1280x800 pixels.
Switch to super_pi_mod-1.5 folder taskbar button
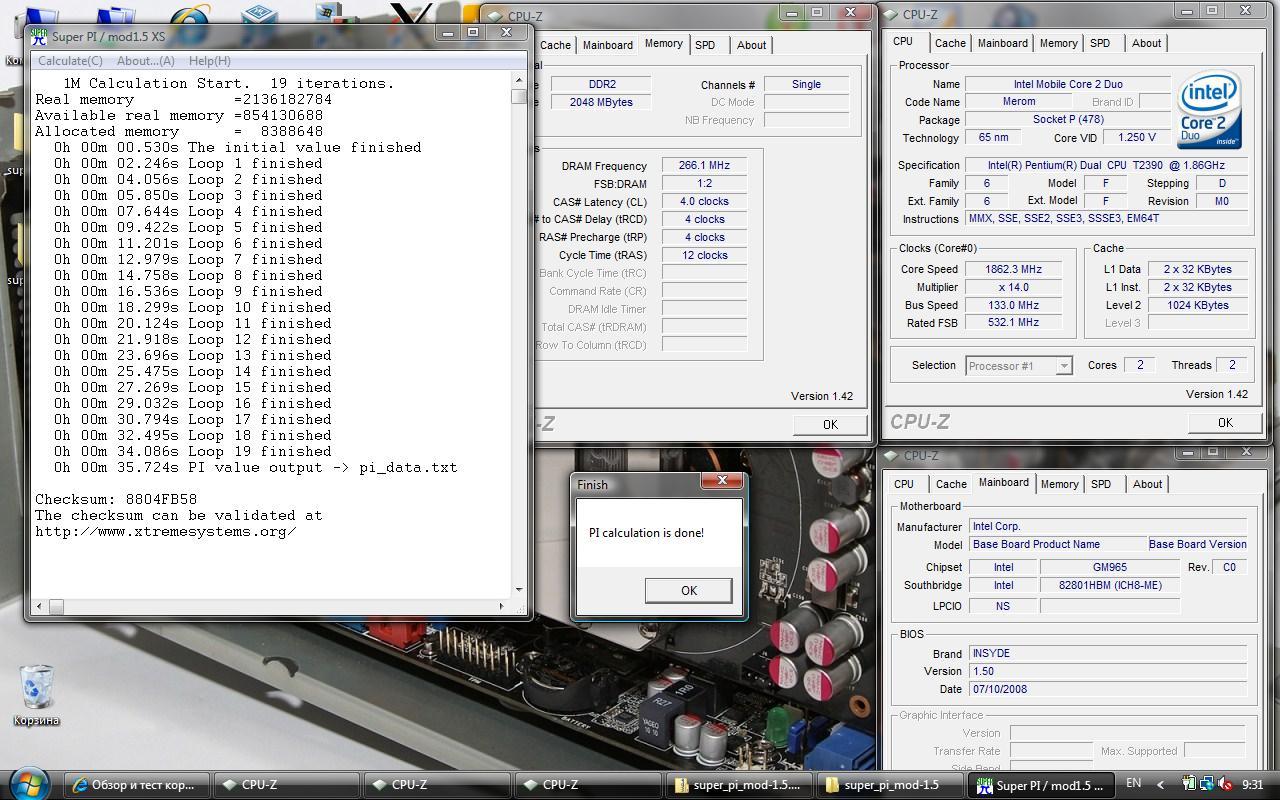click(x=890, y=785)
